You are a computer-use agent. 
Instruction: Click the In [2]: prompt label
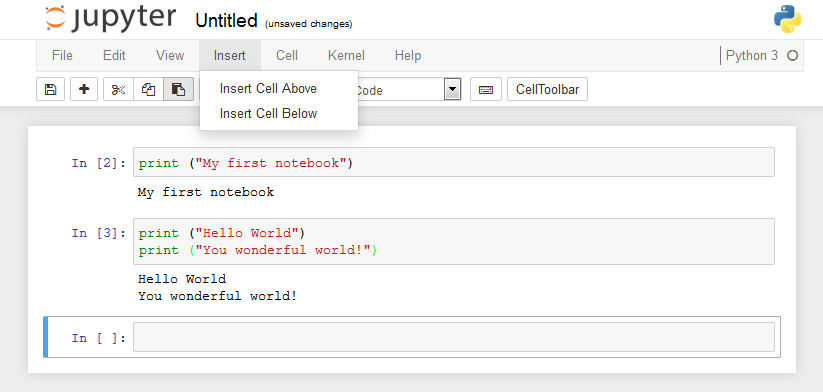pos(99,163)
